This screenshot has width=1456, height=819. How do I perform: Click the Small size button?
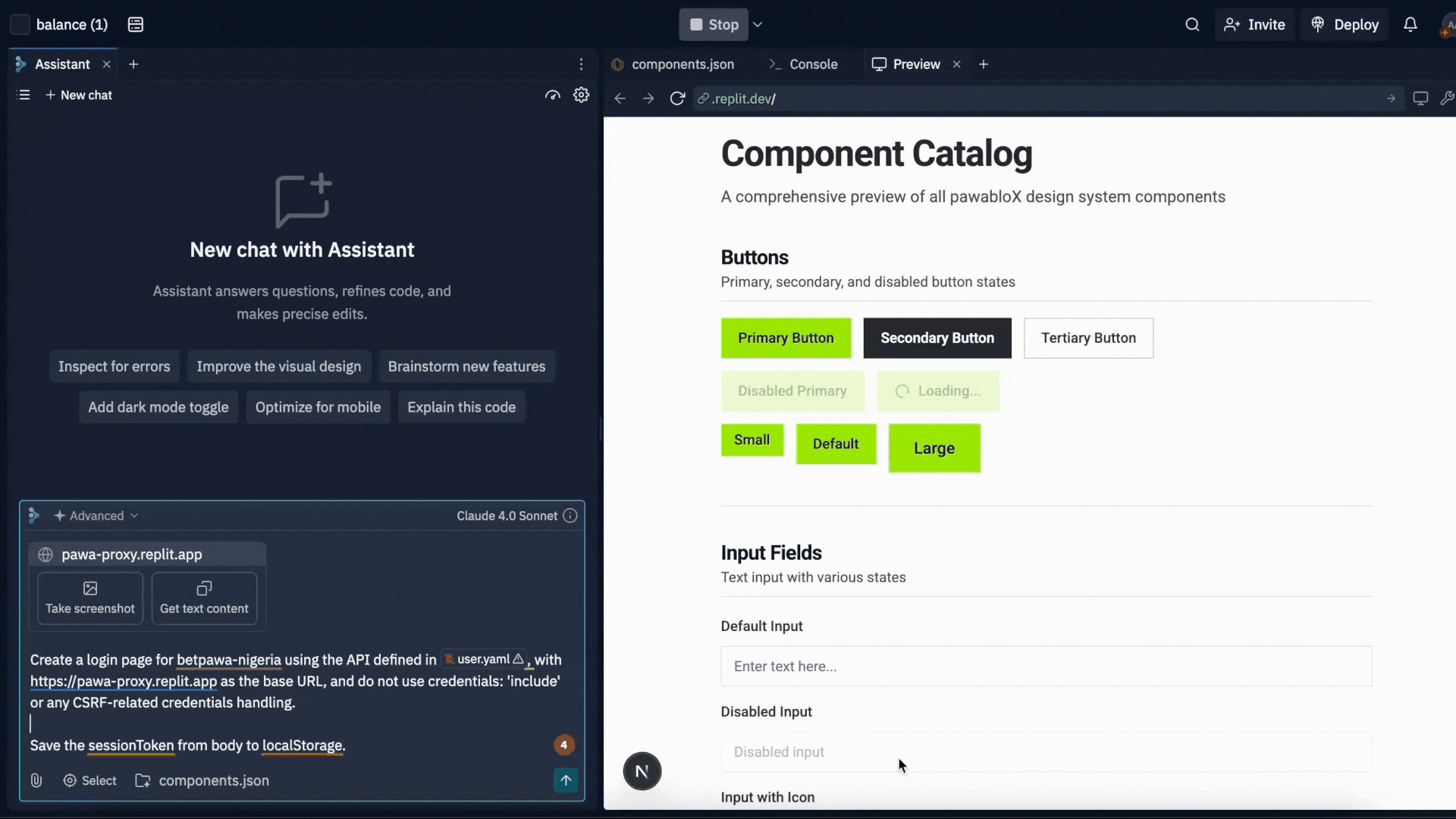752,440
